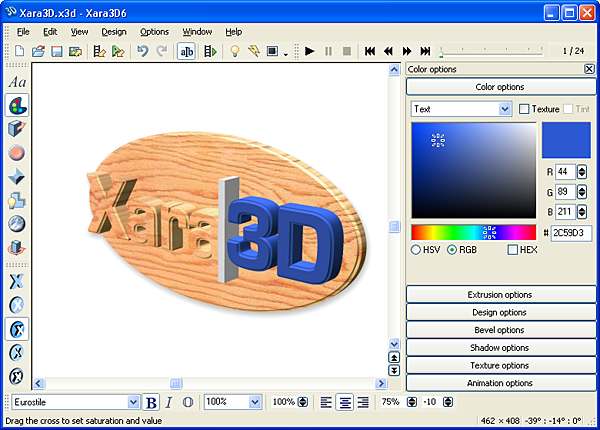Open the Design menu
The width and height of the screenshot is (600, 430).
(114, 32)
